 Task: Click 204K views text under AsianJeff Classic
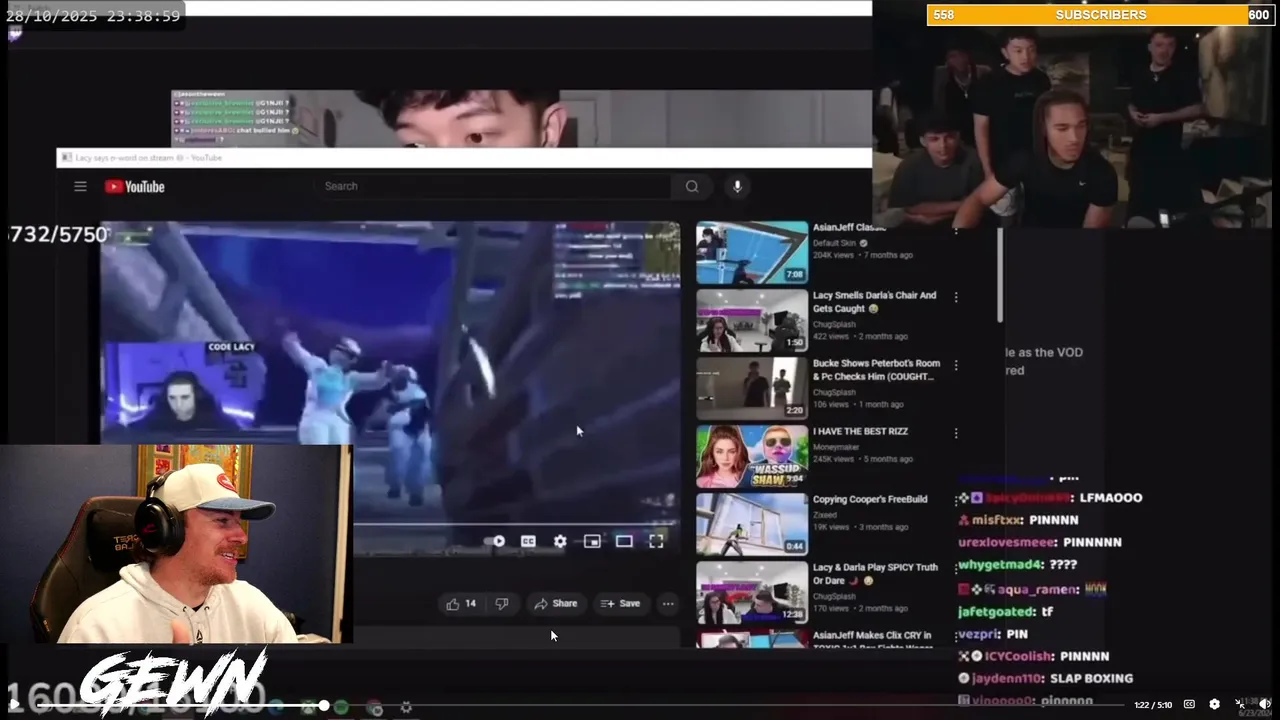[834, 255]
